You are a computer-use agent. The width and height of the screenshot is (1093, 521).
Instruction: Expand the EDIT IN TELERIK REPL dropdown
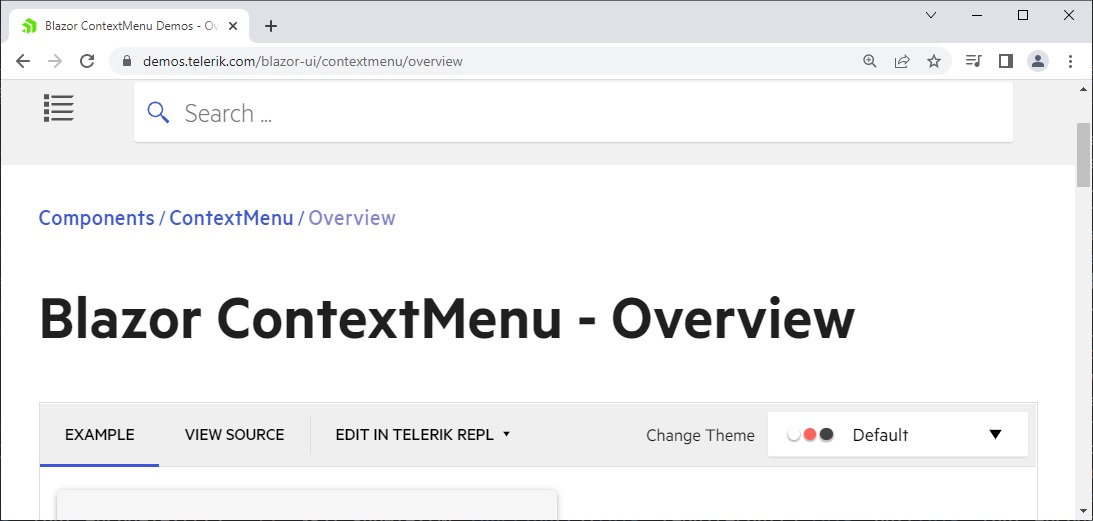tap(423, 435)
